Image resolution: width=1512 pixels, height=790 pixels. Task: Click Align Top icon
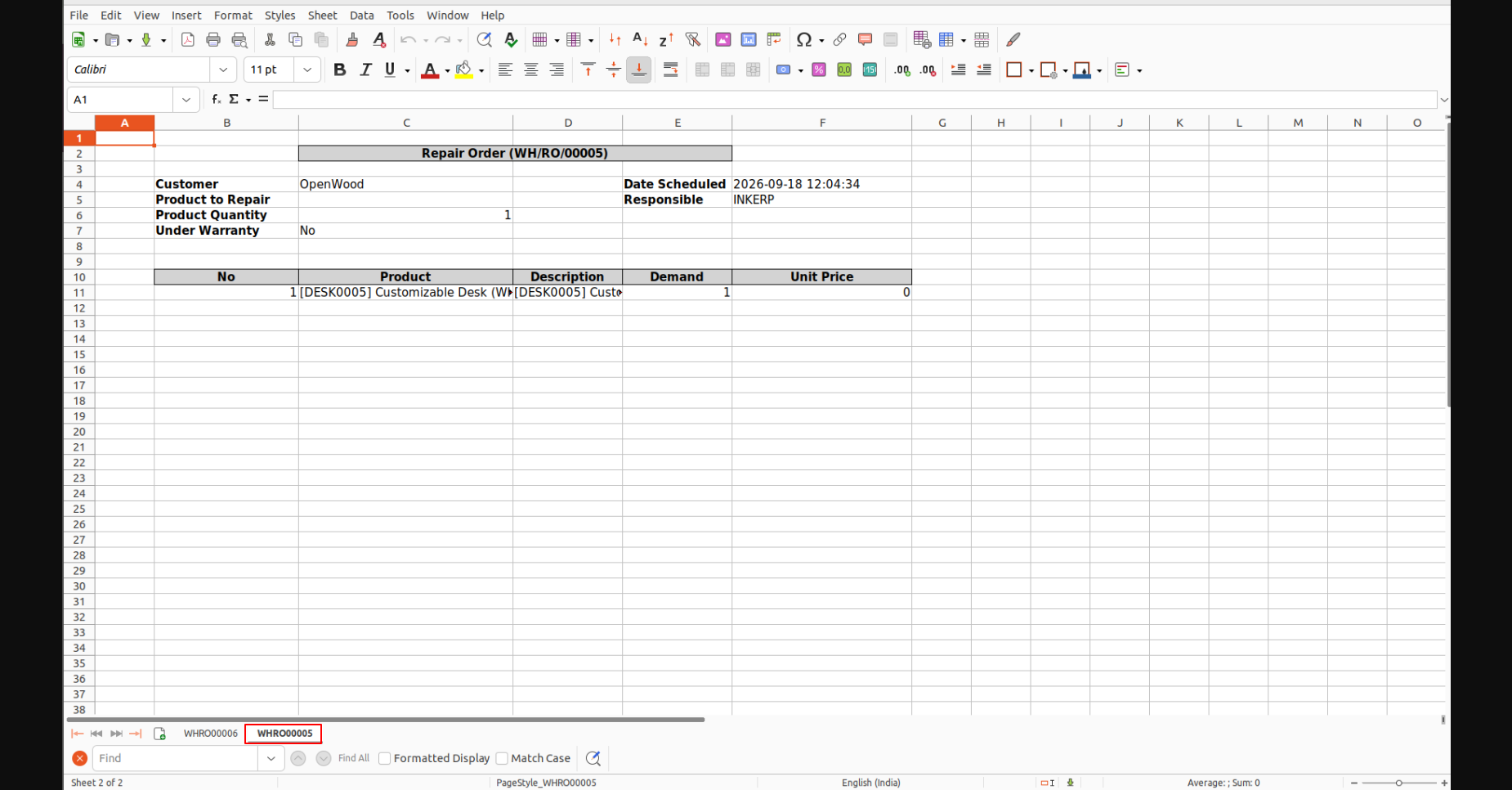[588, 70]
